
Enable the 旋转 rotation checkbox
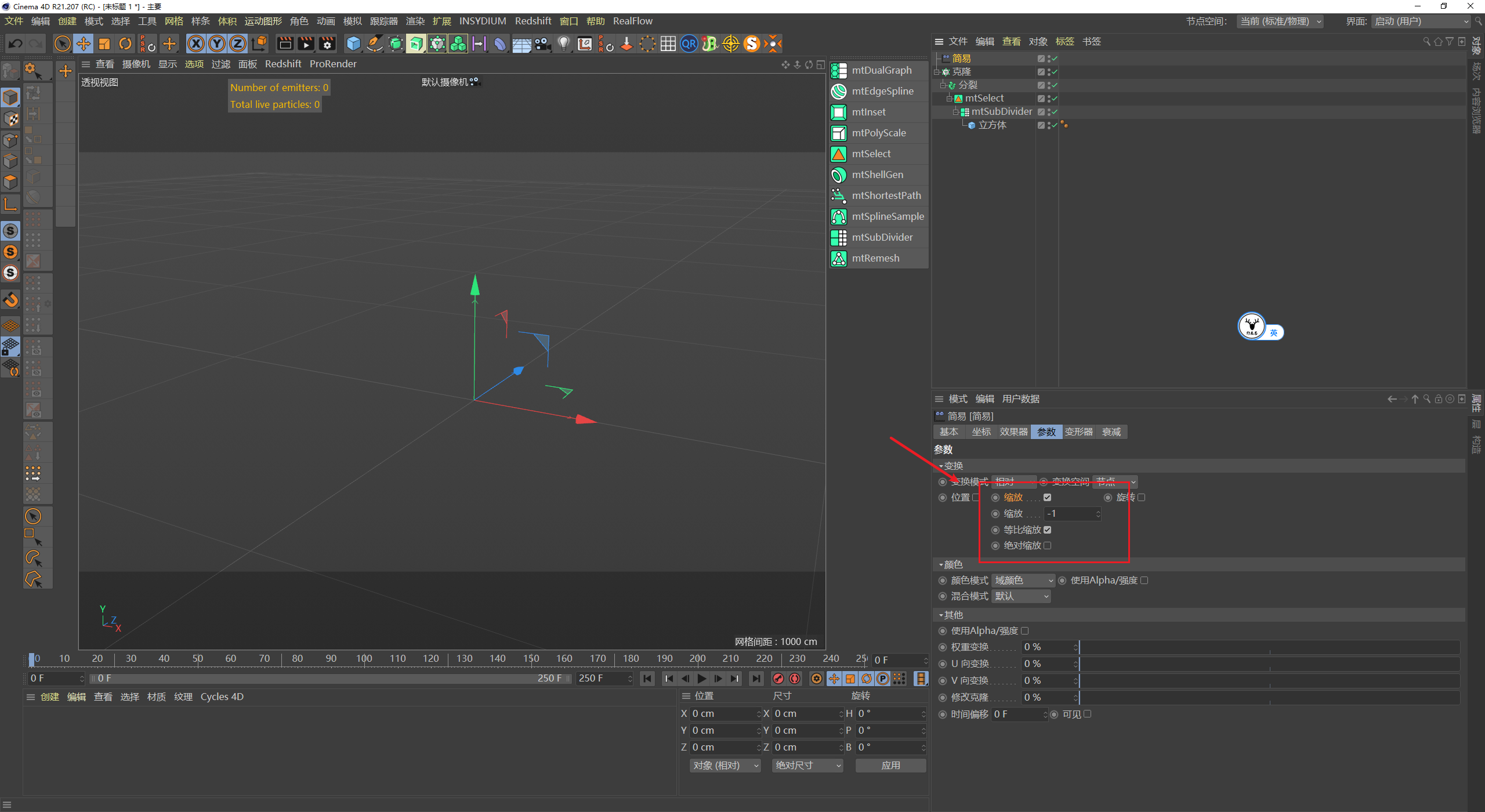coord(1141,498)
